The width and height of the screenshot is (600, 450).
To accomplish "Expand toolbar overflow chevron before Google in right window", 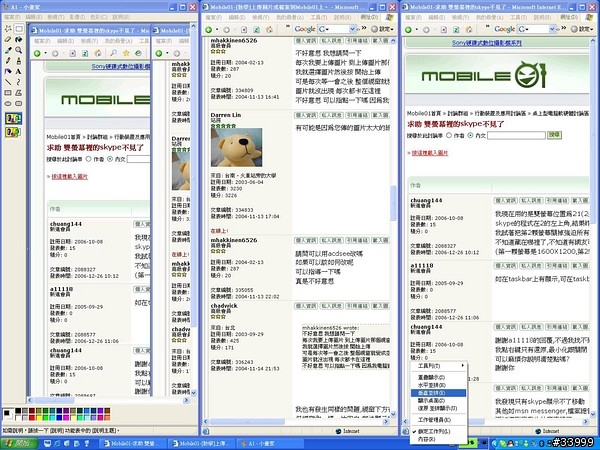I will 488,27.
